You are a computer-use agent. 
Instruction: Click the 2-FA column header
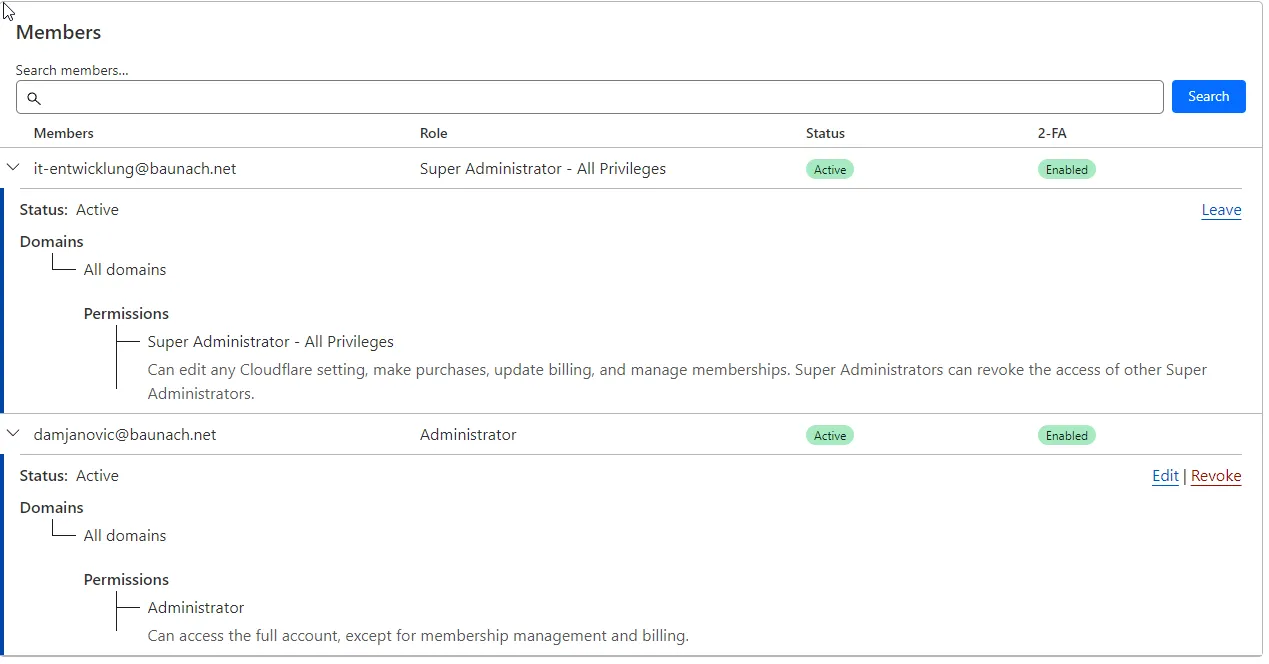click(1052, 133)
